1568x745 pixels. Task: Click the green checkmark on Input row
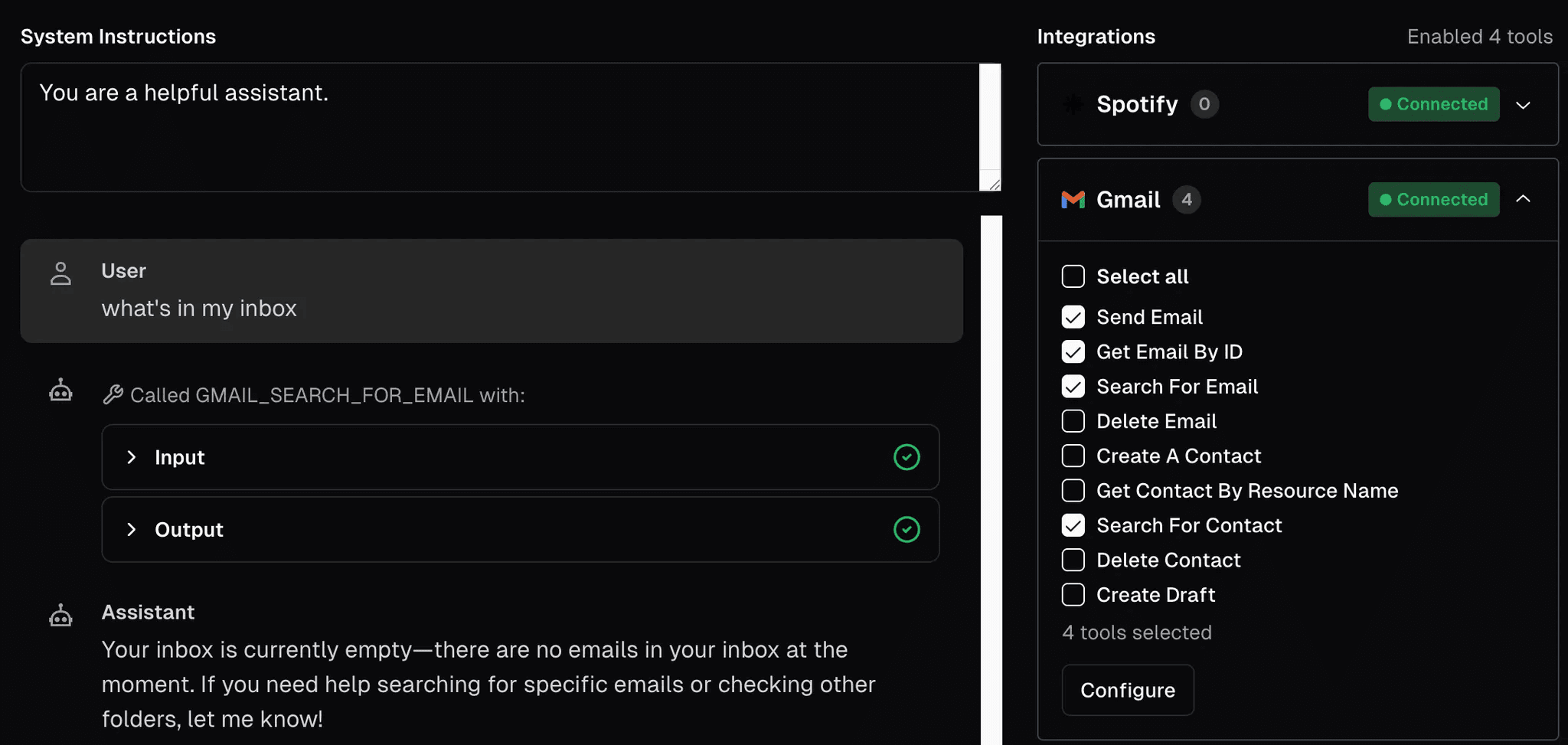point(906,457)
